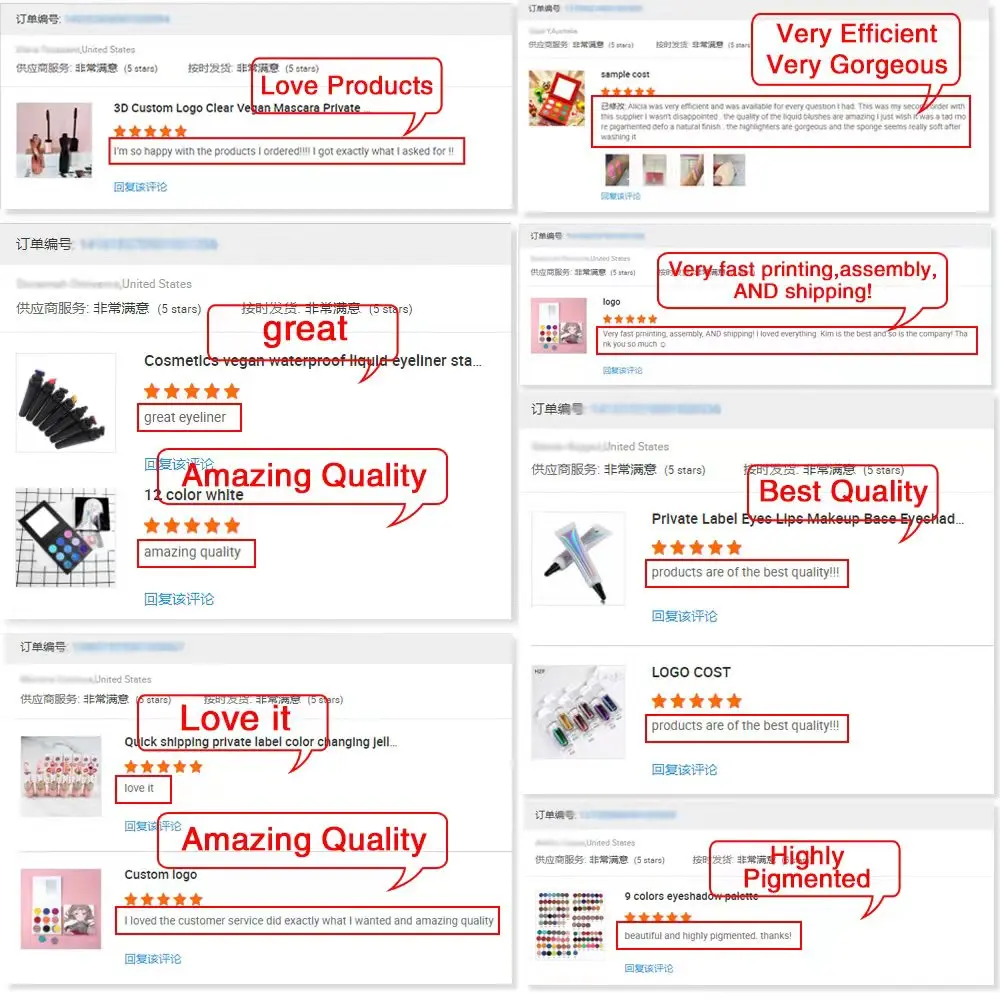Open the liquid eyeliner product thumbnail
This screenshot has height=1000, width=1000.
coord(66,403)
